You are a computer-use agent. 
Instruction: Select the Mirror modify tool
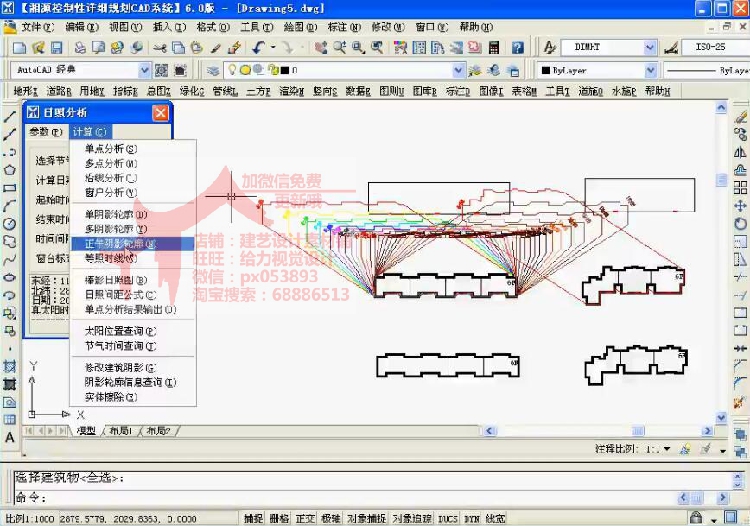pyautogui.click(x=740, y=152)
